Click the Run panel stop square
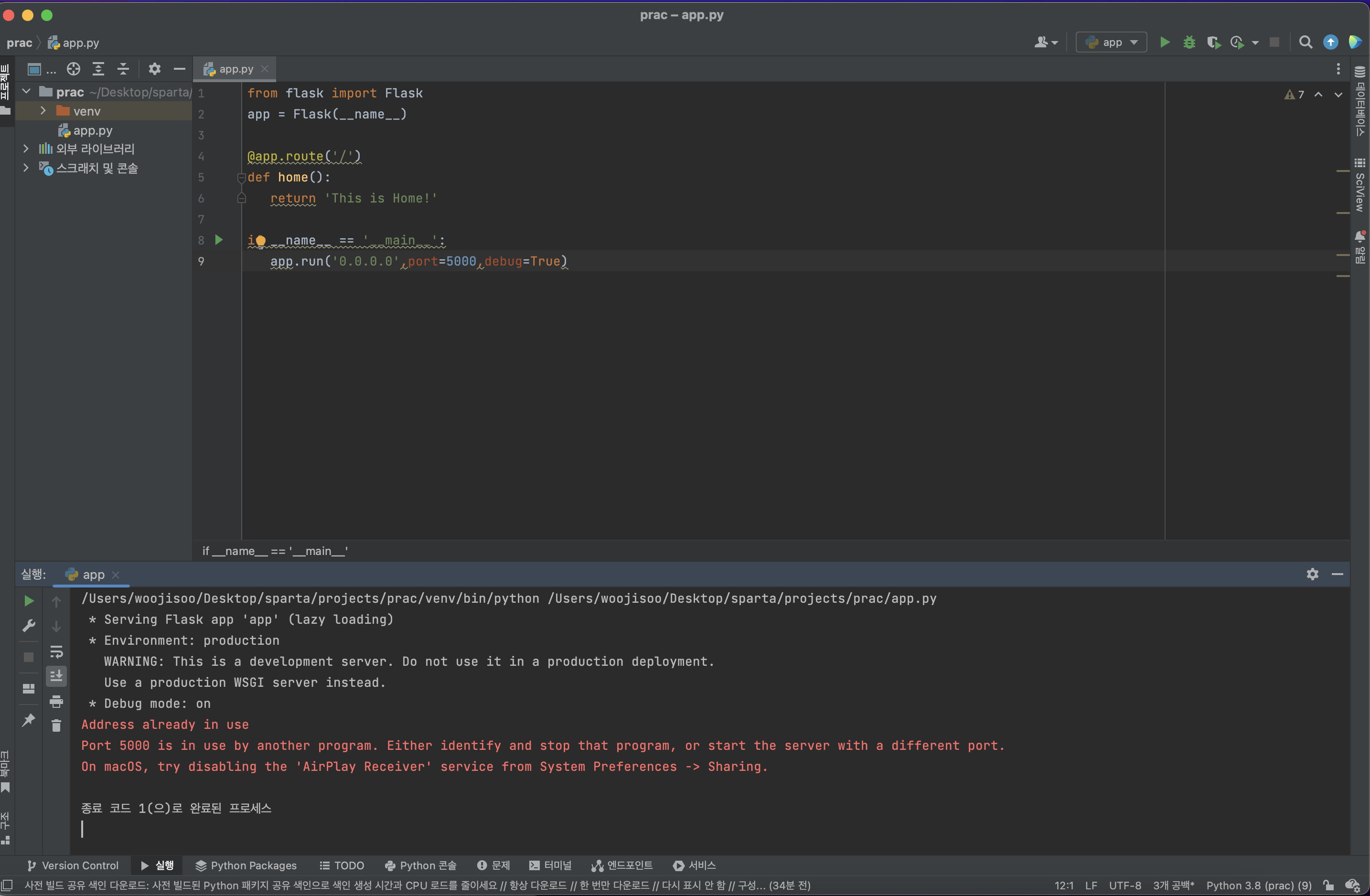This screenshot has width=1370, height=896. tap(29, 657)
